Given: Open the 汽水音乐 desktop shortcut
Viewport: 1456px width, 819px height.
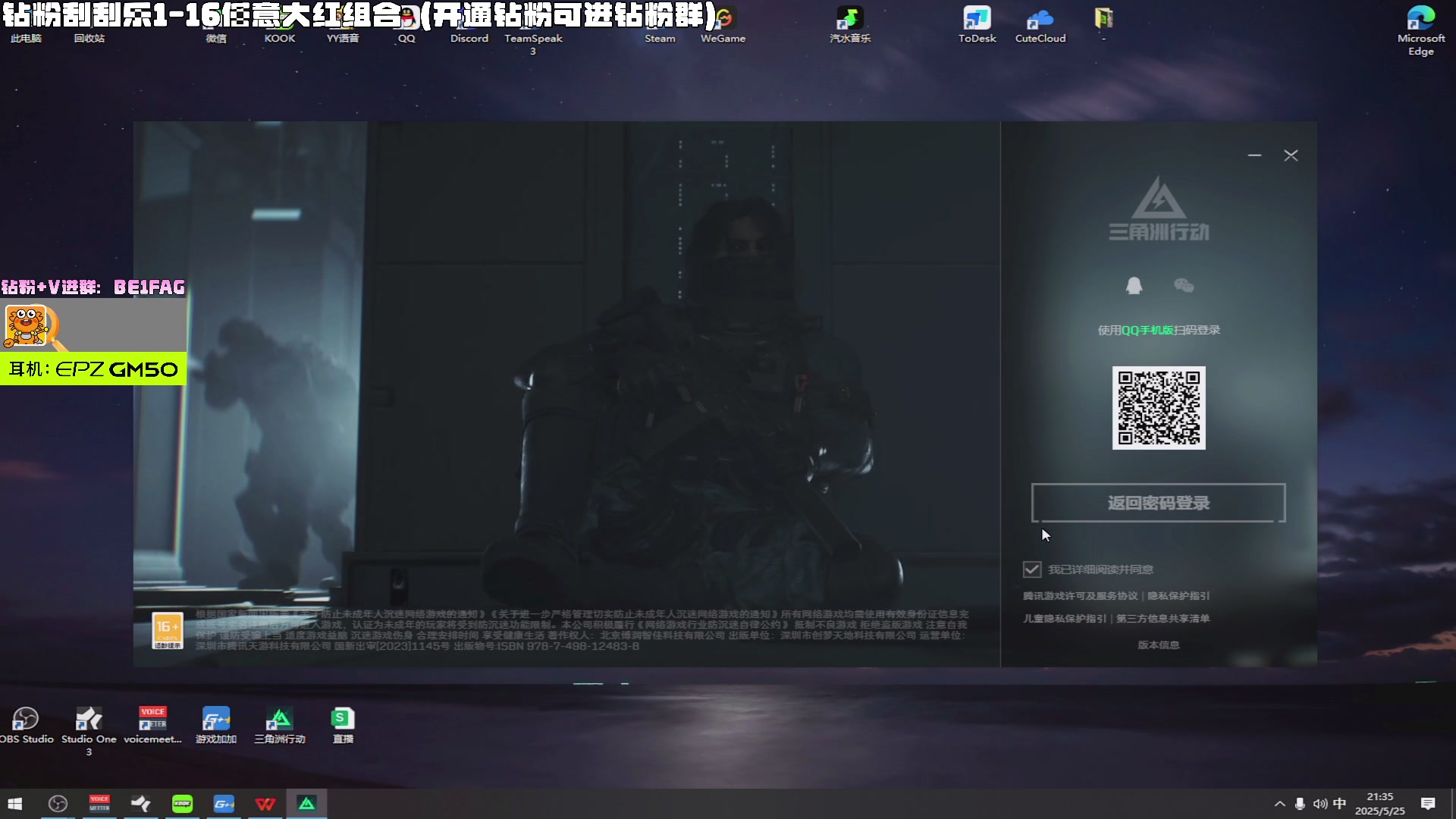Looking at the screenshot, I should pyautogui.click(x=850, y=25).
